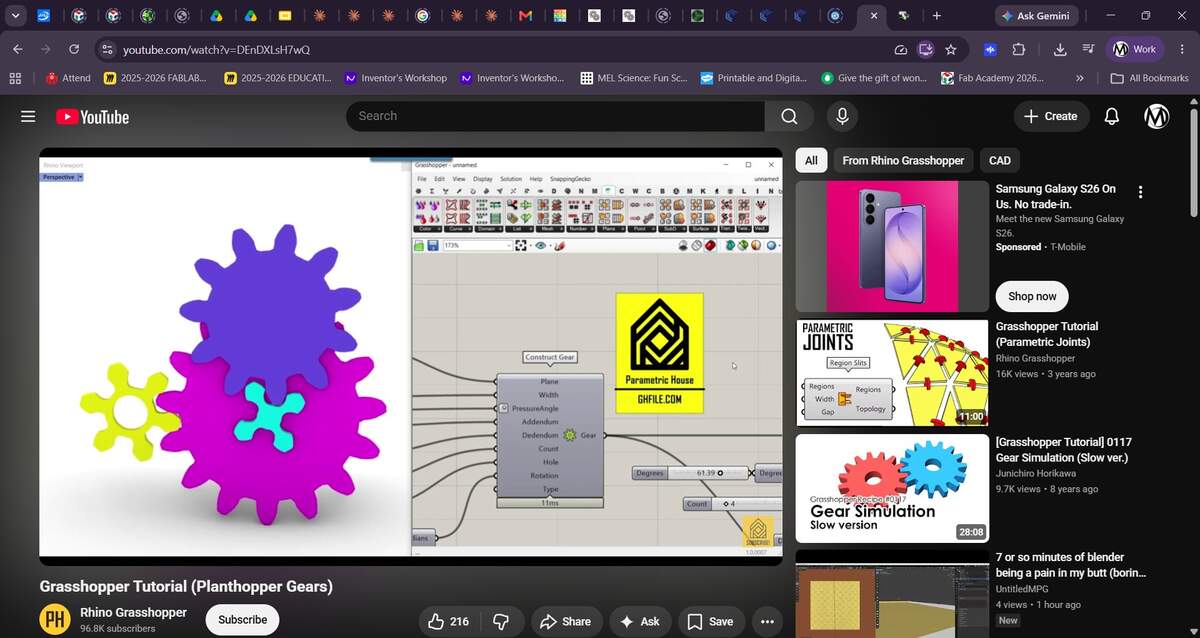Open the tab search dropdown arrow
The height and width of the screenshot is (638, 1200).
coord(15,16)
